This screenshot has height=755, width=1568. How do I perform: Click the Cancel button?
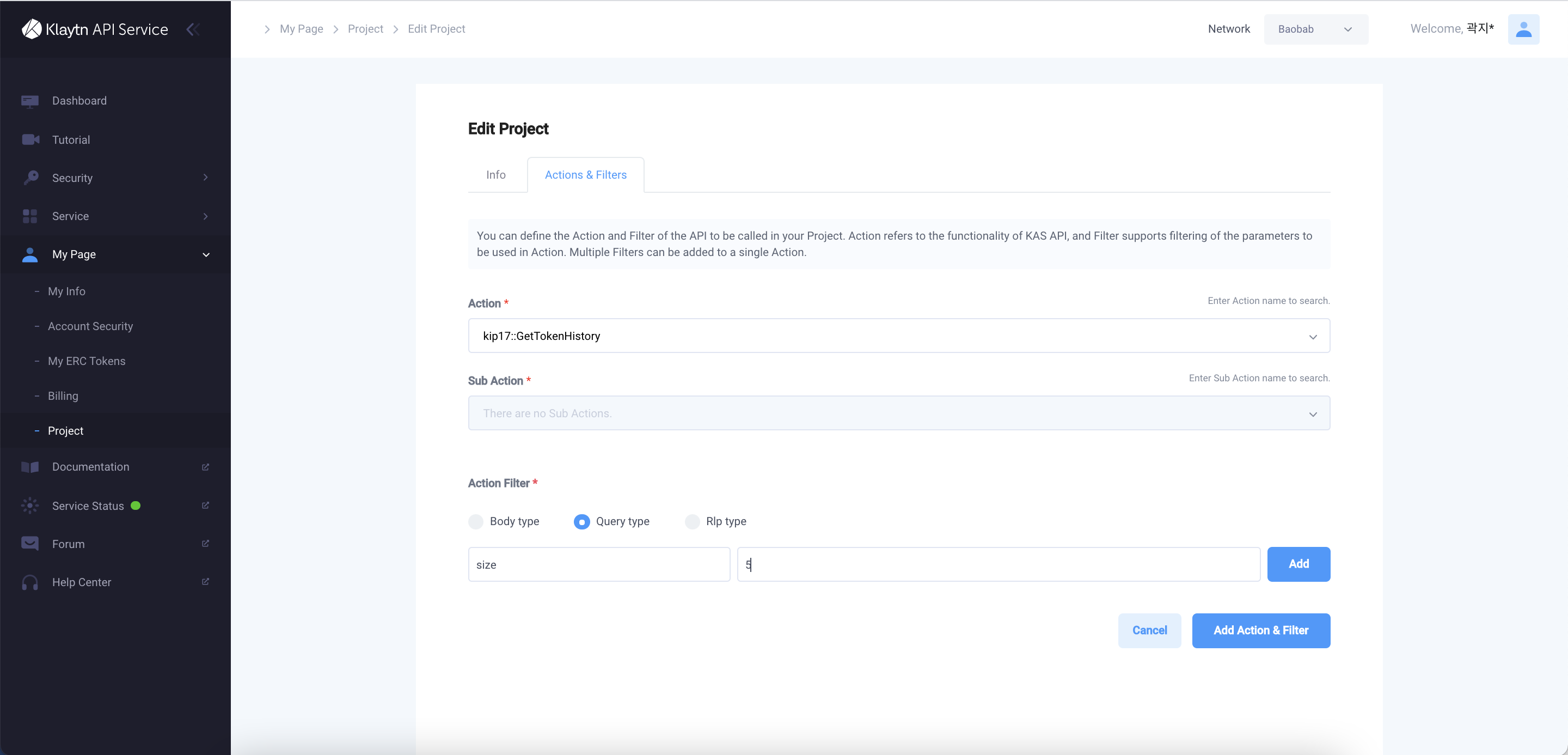coord(1149,630)
